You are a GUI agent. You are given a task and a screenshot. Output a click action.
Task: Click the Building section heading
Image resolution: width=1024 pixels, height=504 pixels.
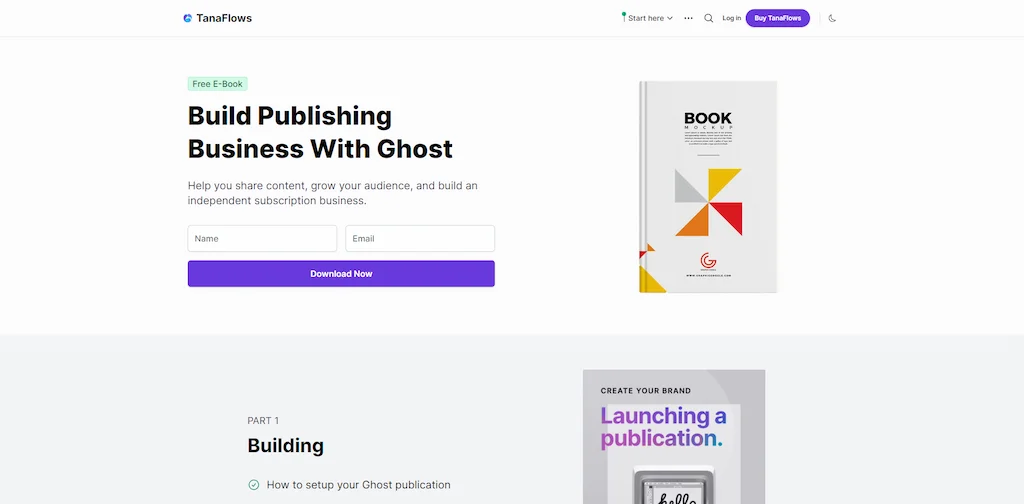[x=285, y=446]
